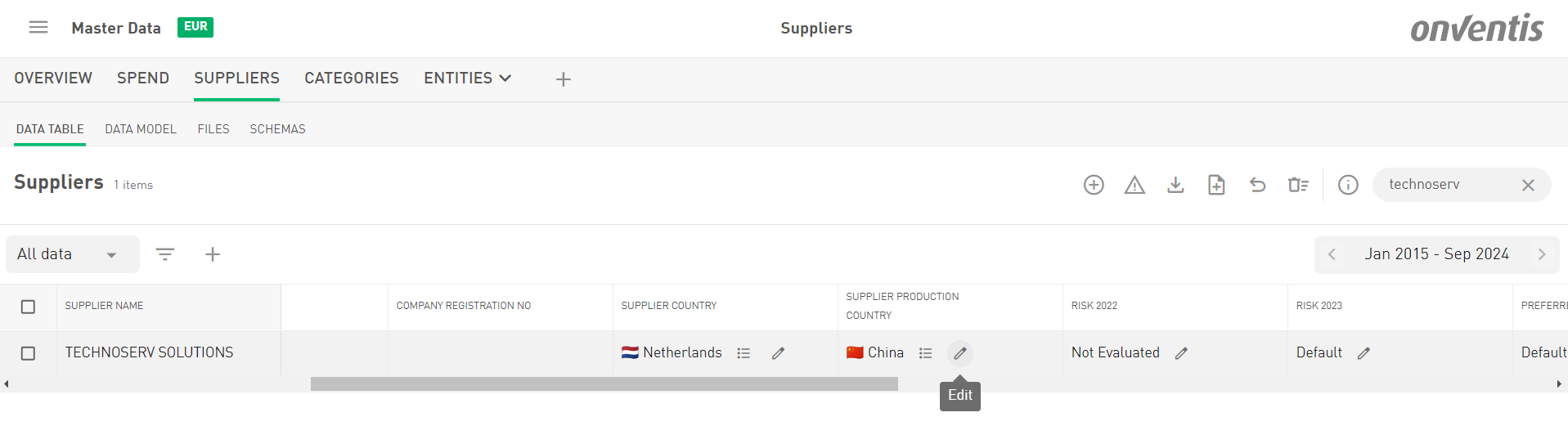The image size is (1568, 426).
Task: Select the TECHNOSERV SOLUTIONS row checkbox
Action: point(28,353)
